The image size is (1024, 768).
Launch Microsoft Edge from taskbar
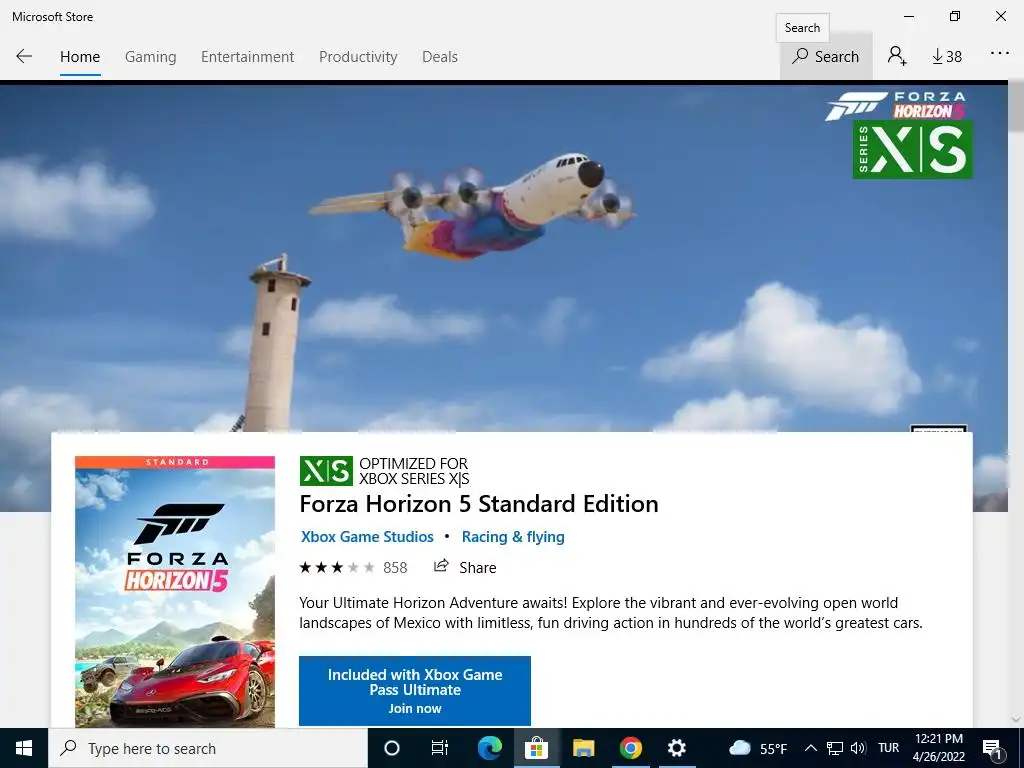coord(489,748)
